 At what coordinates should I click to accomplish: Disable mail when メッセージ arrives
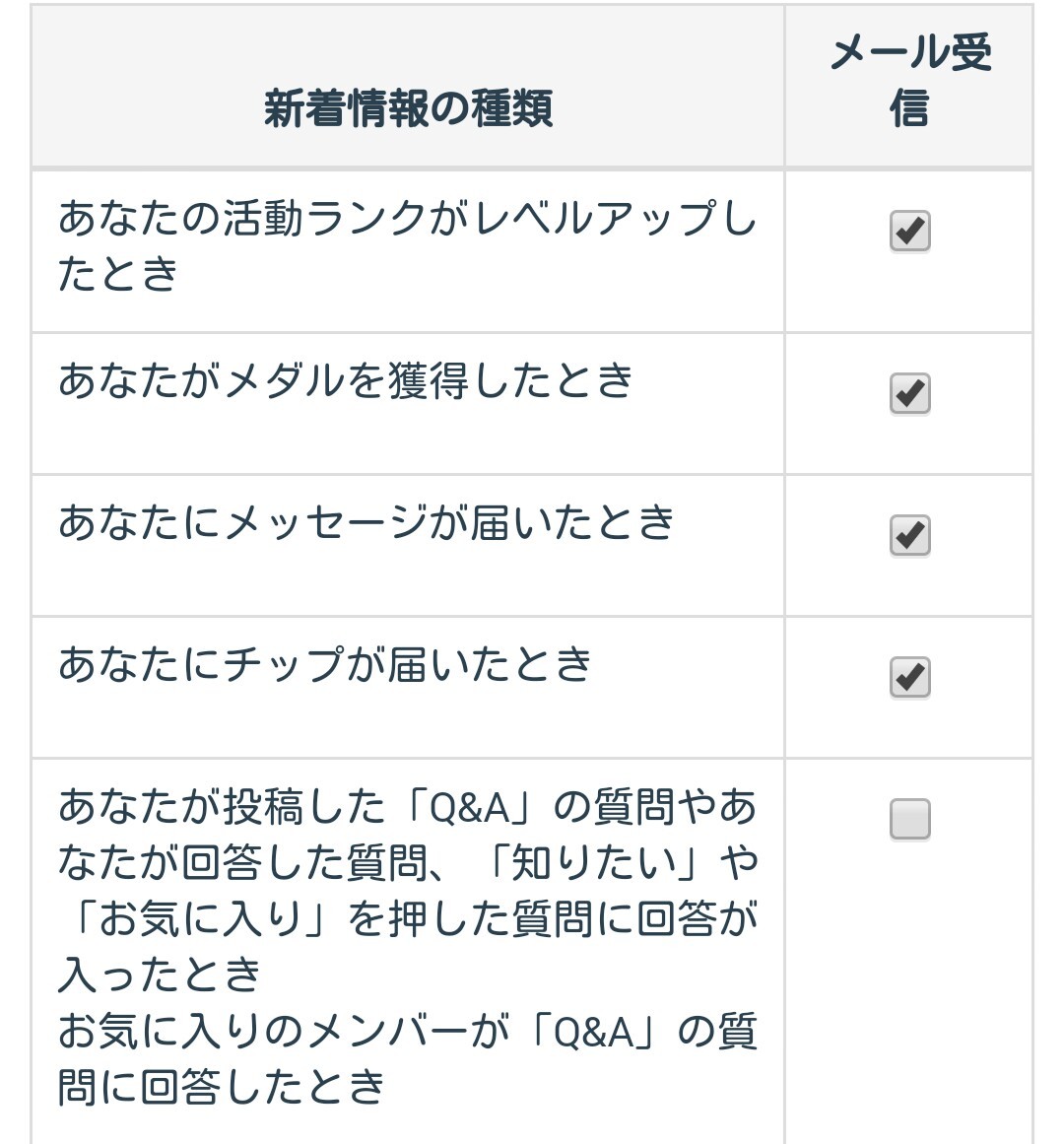point(909,535)
